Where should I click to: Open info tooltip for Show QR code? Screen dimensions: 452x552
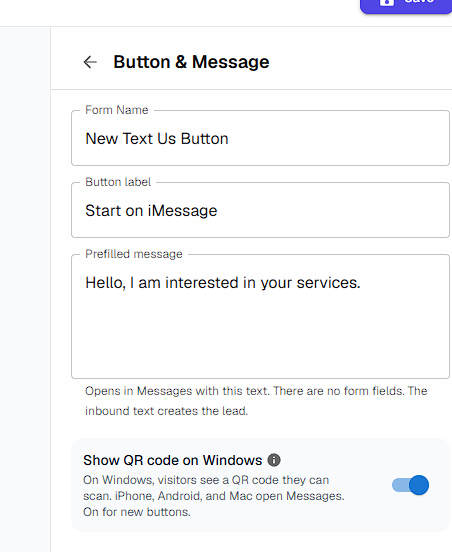click(x=274, y=460)
